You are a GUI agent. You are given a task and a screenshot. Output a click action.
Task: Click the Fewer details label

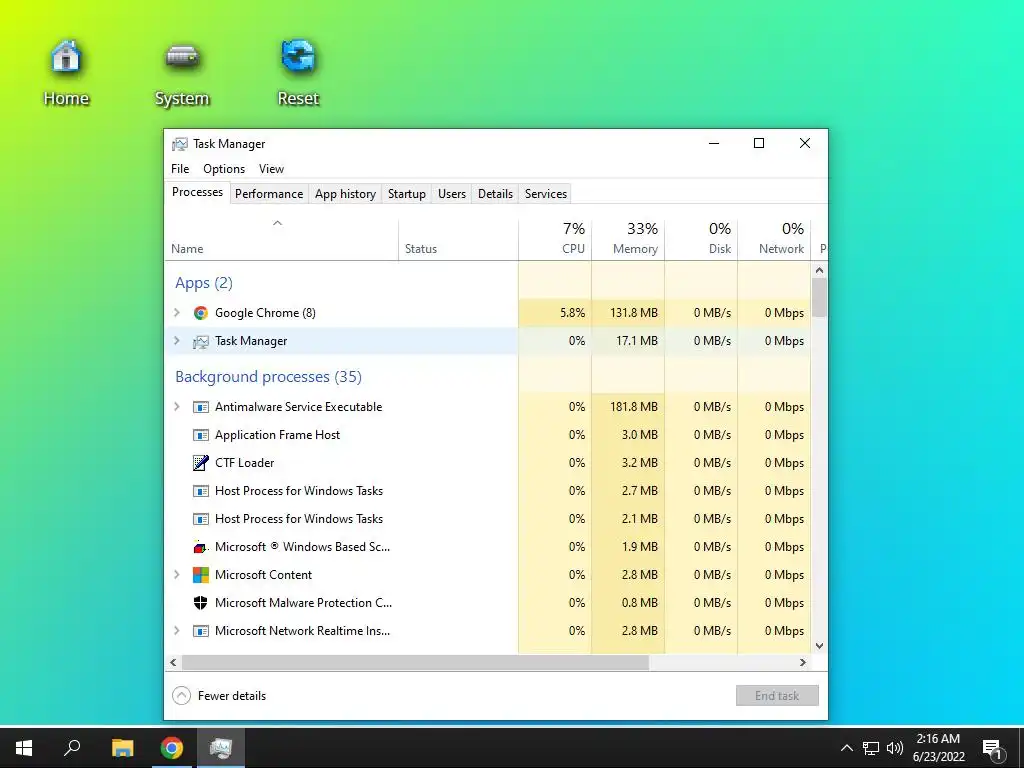(232, 696)
